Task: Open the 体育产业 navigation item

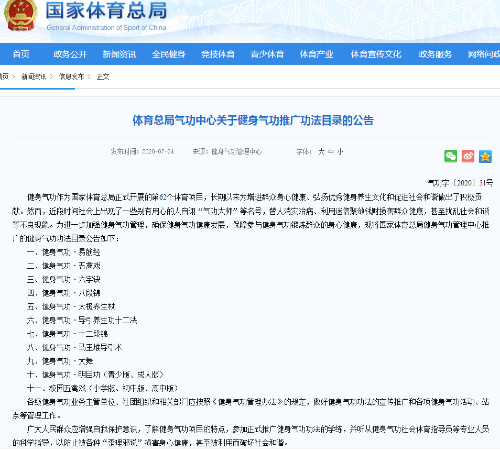Action: click(x=316, y=54)
